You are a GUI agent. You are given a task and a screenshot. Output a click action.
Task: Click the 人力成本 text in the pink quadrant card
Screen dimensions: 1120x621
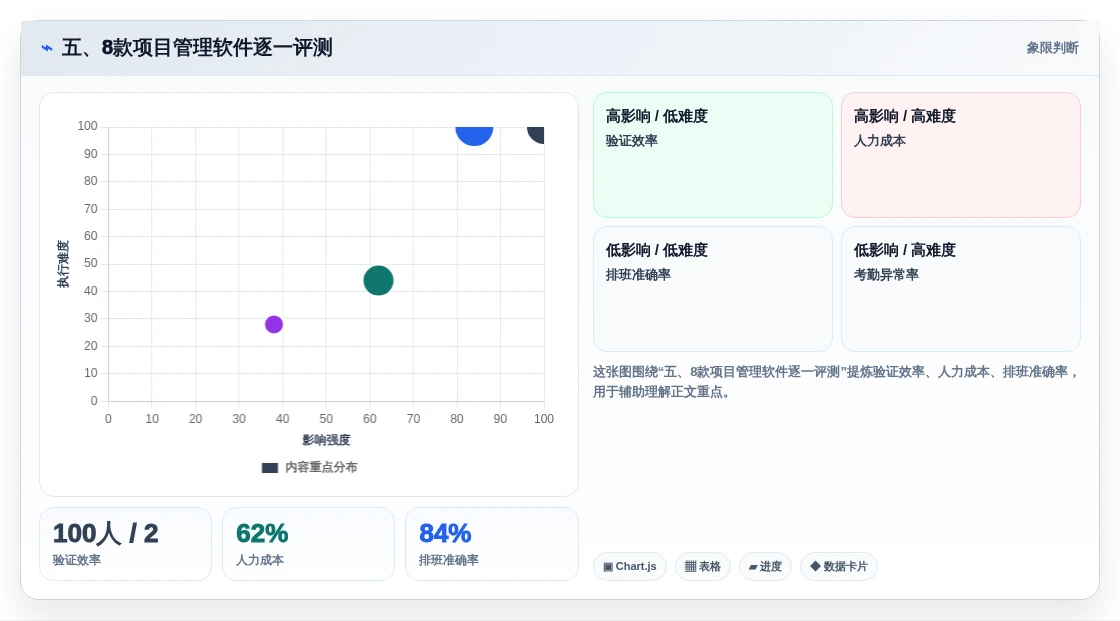coord(879,141)
